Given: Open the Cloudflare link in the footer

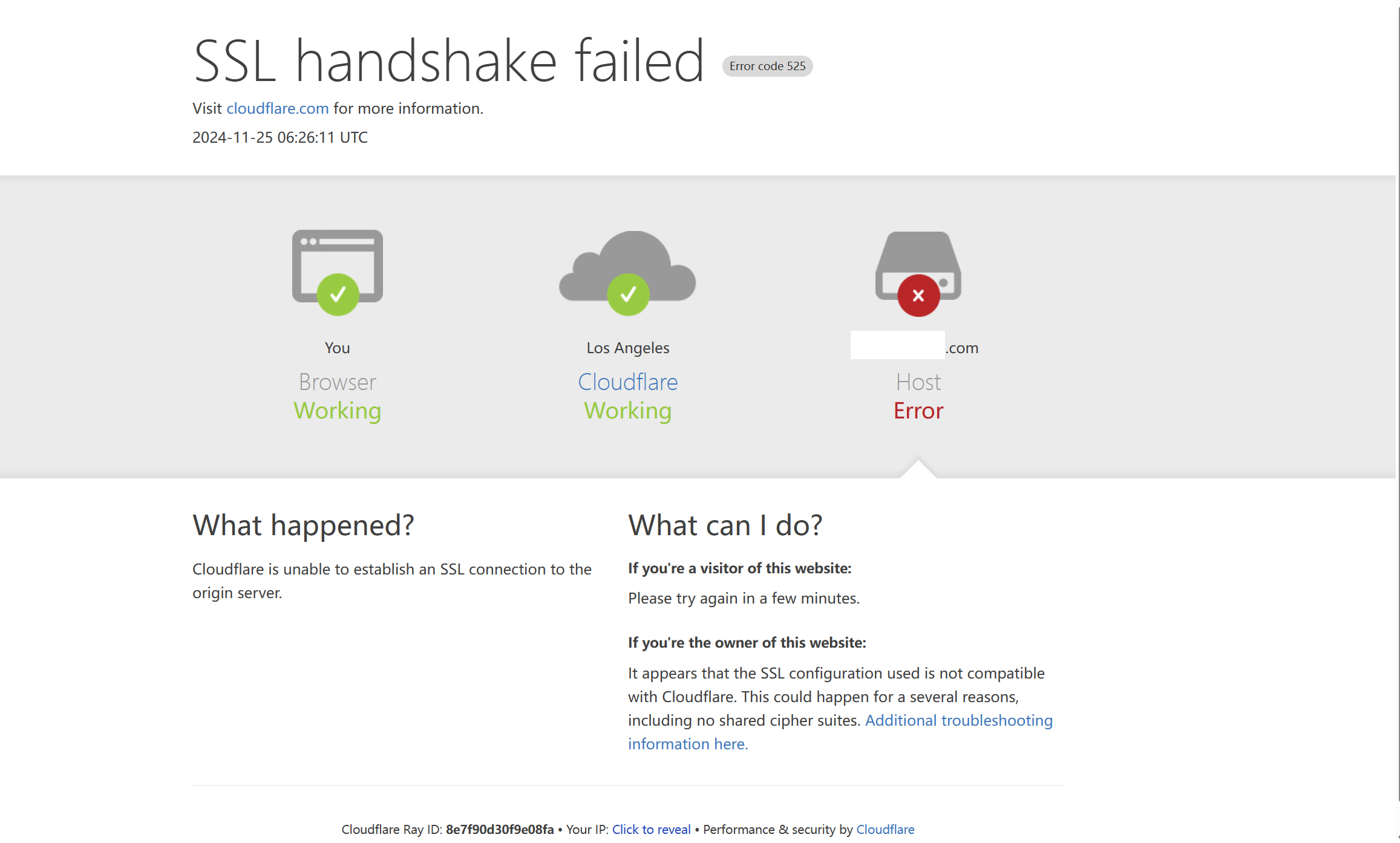Looking at the screenshot, I should pyautogui.click(x=885, y=829).
